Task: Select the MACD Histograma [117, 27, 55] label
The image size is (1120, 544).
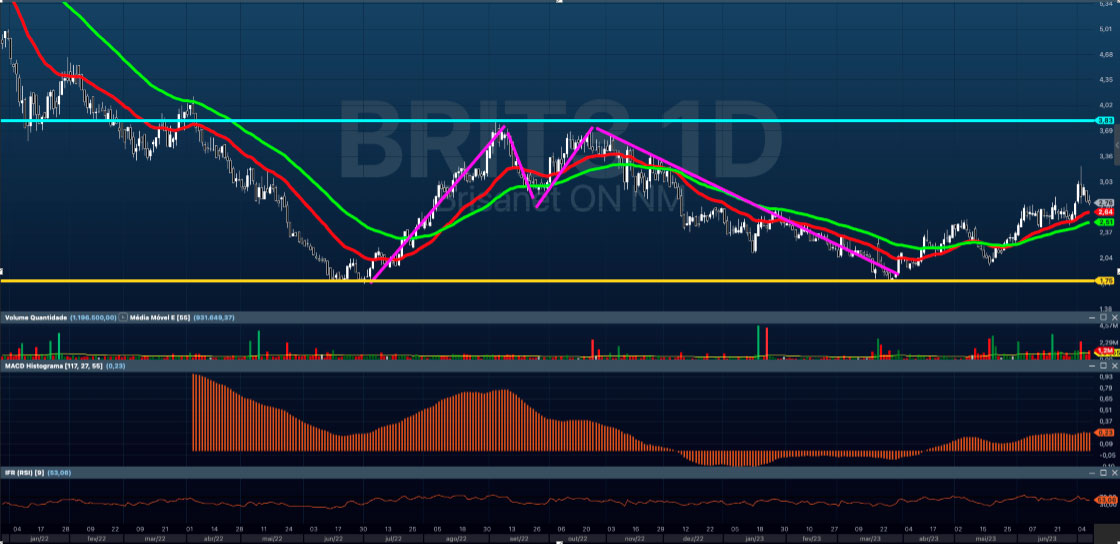Action: tap(54, 366)
